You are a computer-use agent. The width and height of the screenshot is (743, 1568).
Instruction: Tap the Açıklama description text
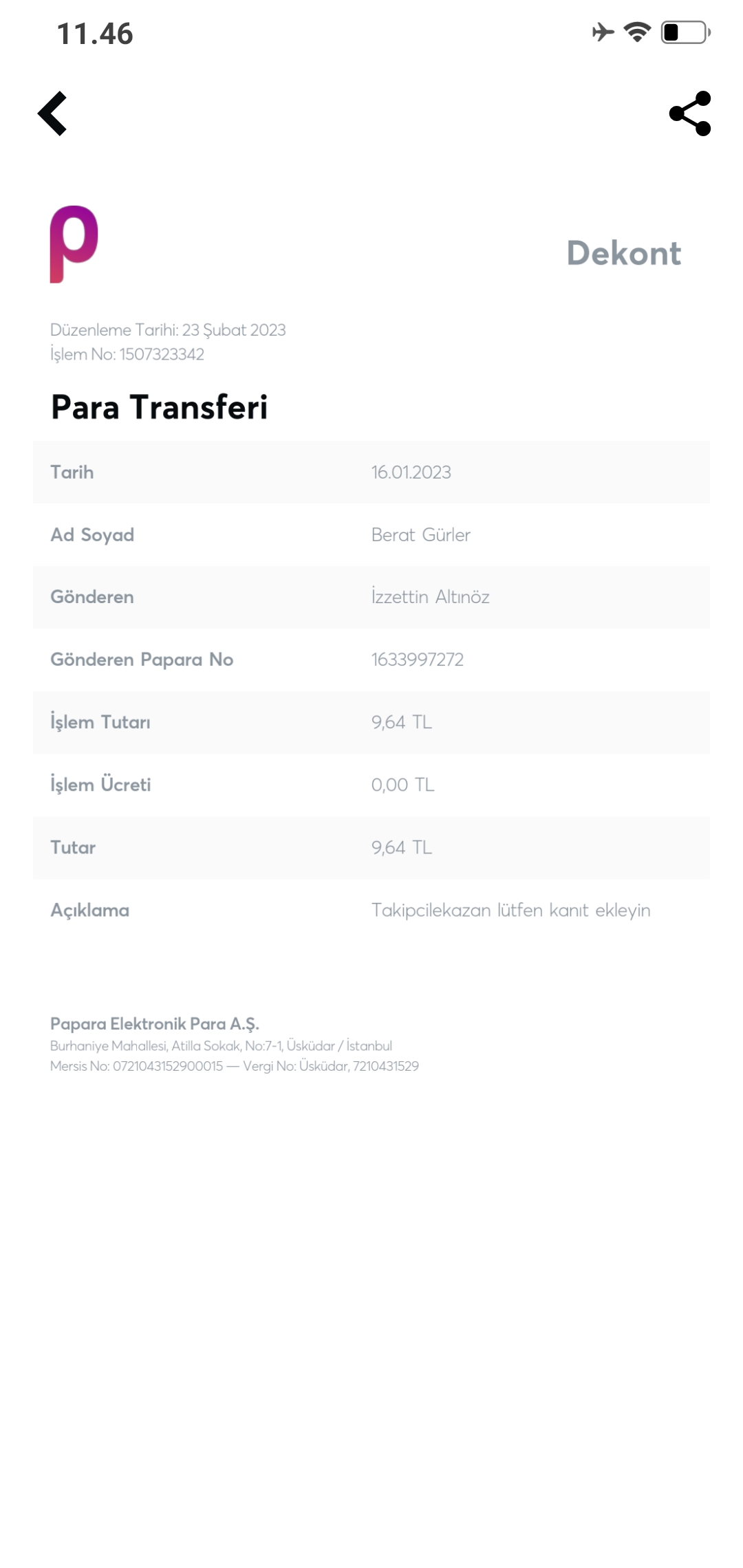pyautogui.click(x=510, y=910)
